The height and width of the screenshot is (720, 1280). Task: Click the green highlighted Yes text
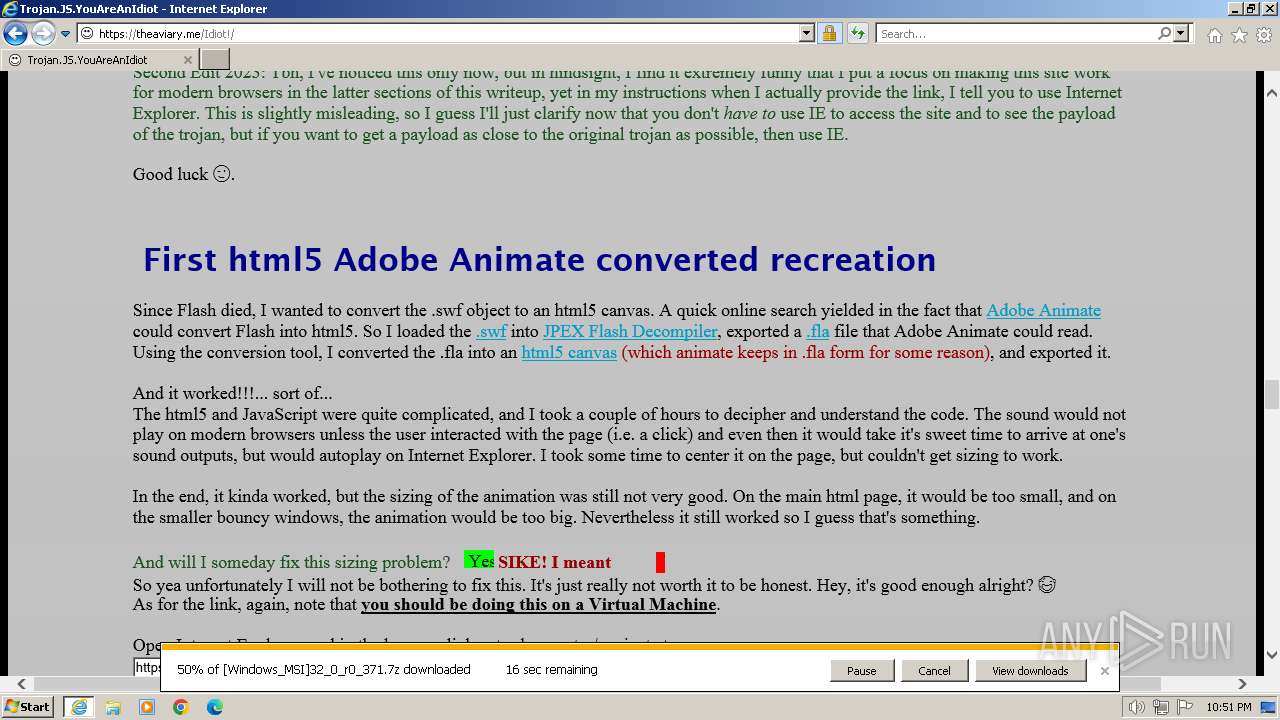click(479, 560)
